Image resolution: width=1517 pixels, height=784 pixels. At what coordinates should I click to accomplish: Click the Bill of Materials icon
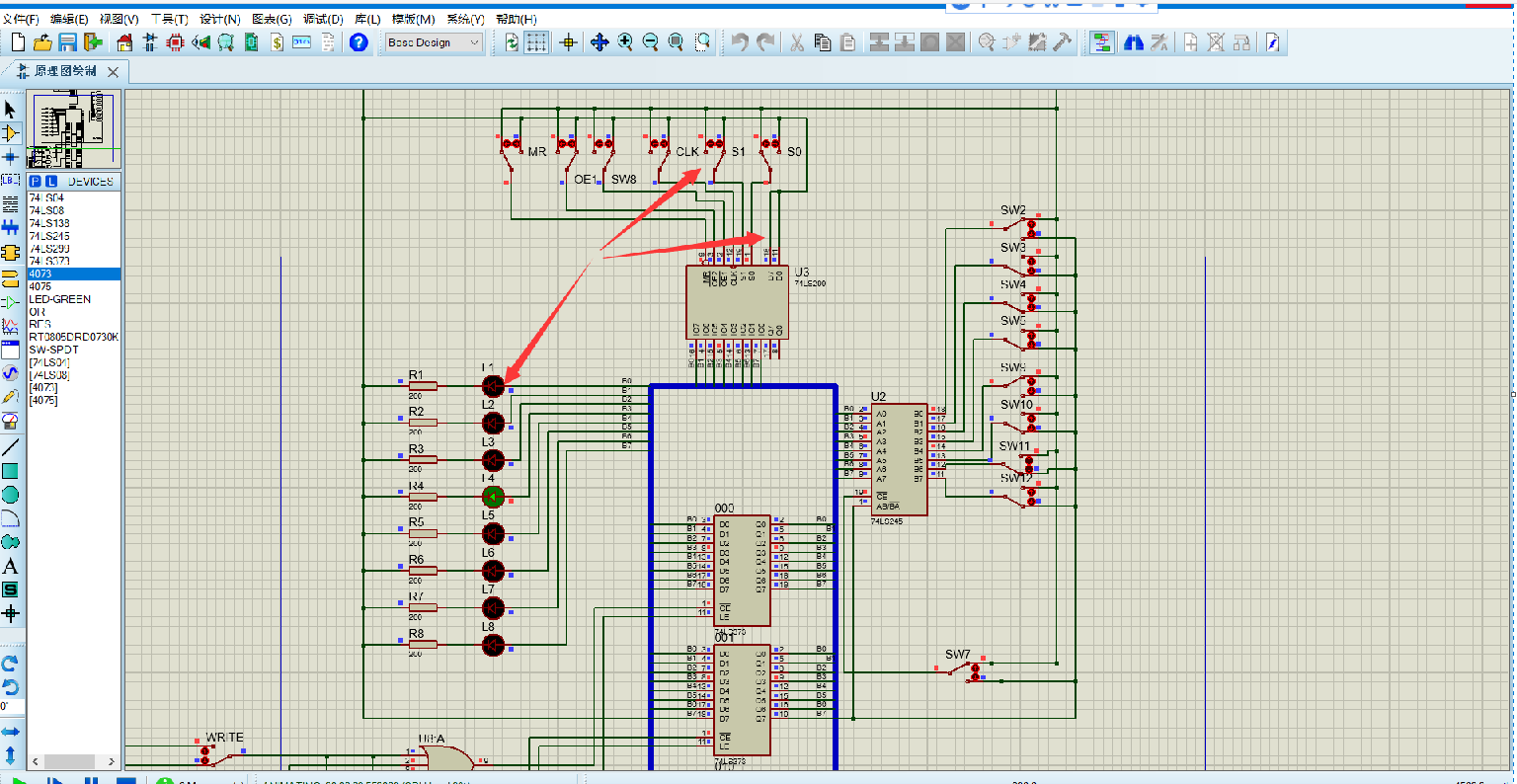pos(277,42)
